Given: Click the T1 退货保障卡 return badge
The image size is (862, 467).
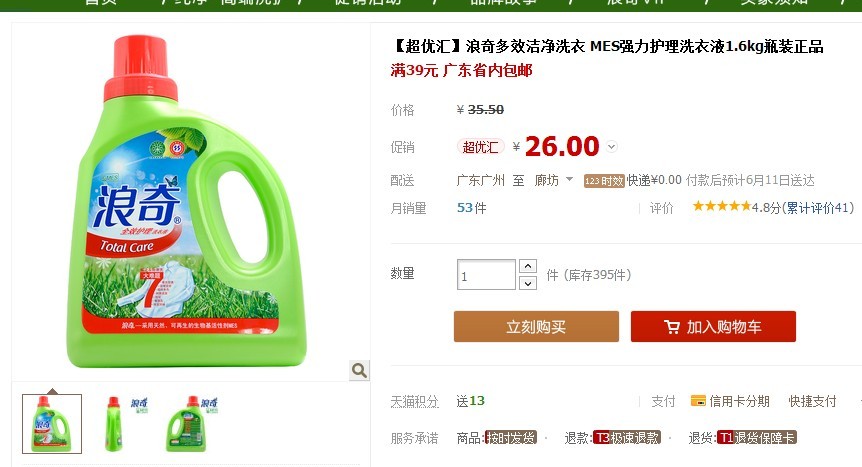Looking at the screenshot, I should tap(757, 438).
